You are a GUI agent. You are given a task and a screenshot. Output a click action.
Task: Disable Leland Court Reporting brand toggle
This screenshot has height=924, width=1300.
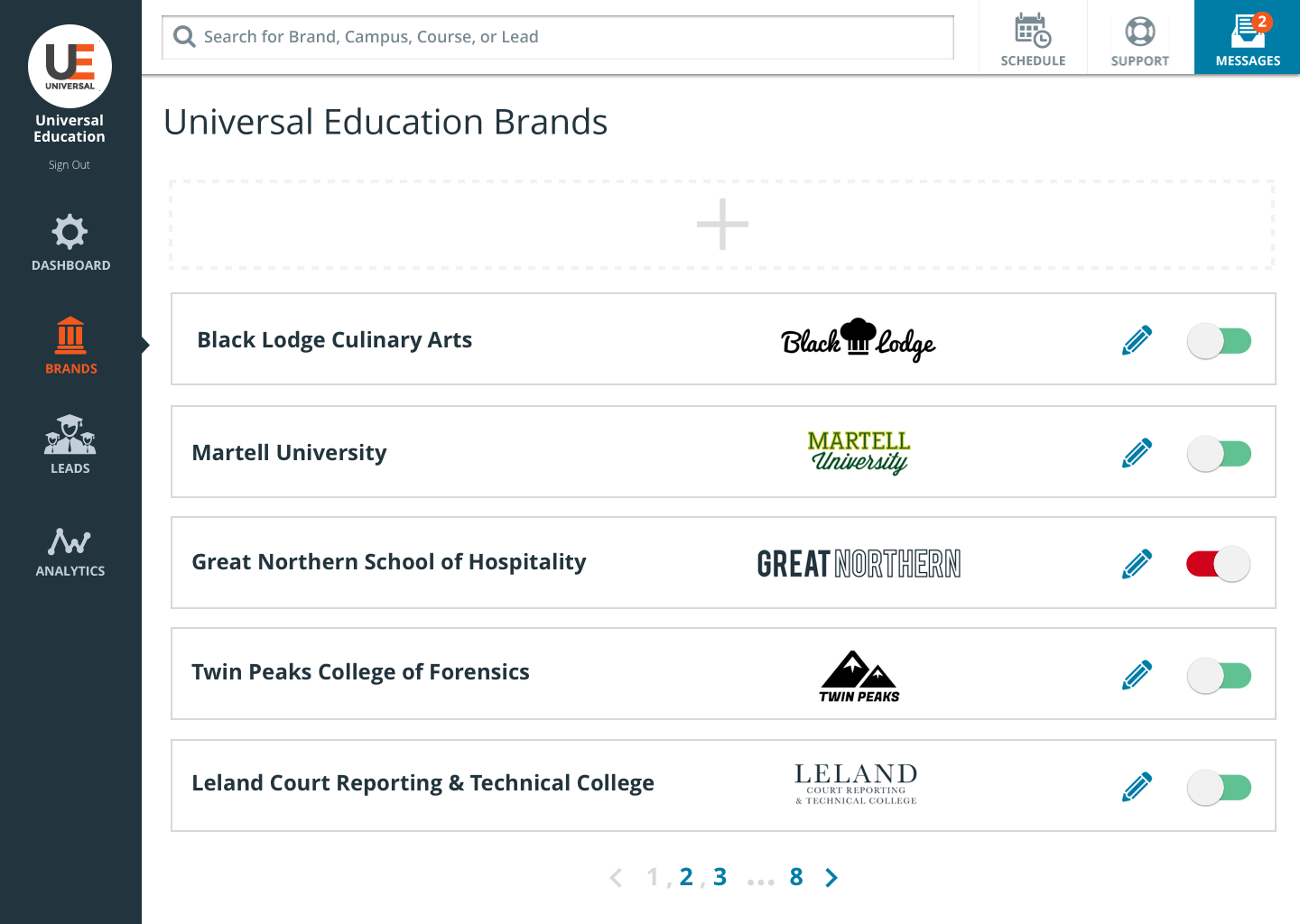pos(1219,788)
